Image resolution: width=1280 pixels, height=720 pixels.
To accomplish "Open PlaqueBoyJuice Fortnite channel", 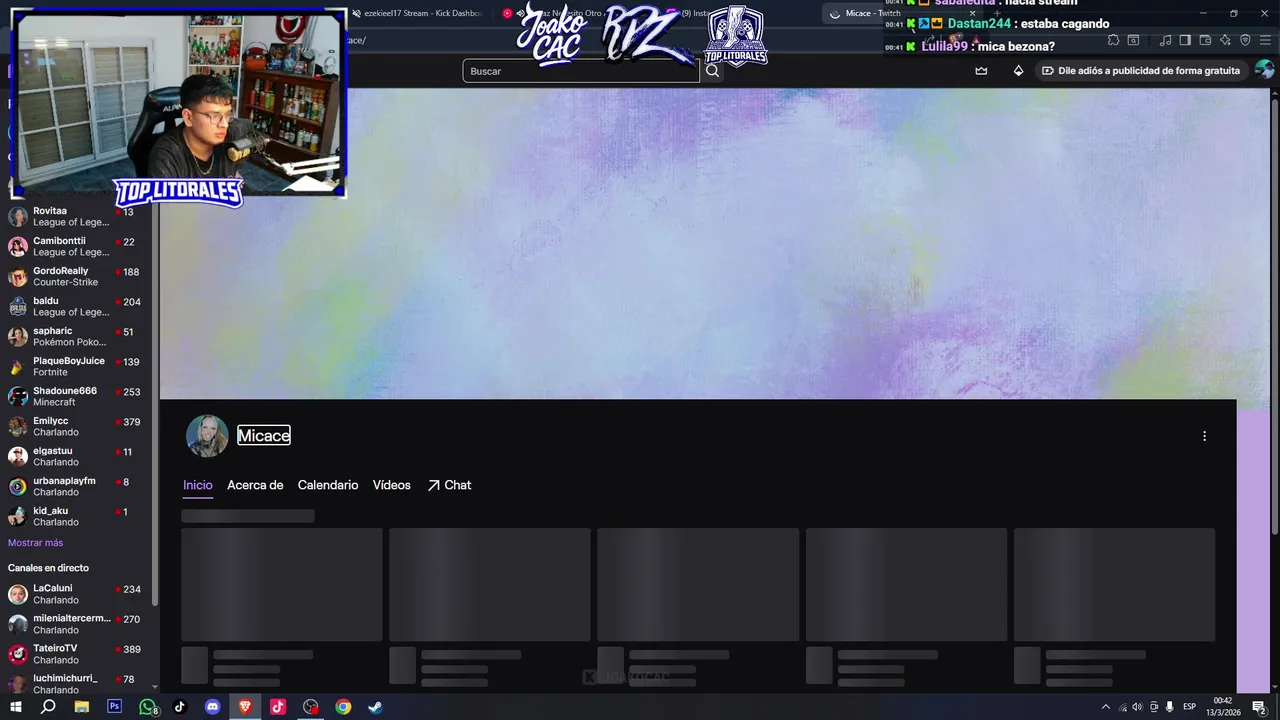I will (75, 367).
